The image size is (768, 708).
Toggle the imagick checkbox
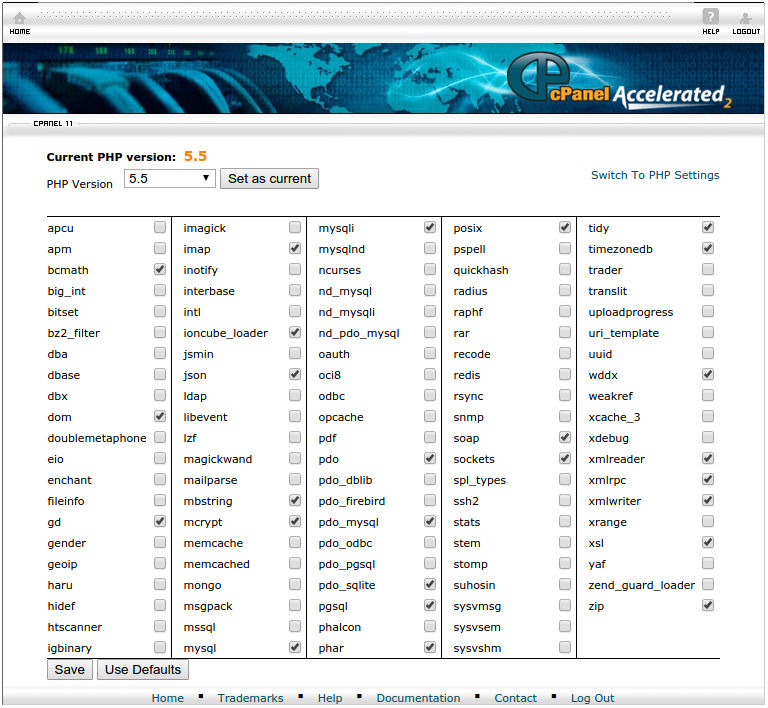pos(295,227)
